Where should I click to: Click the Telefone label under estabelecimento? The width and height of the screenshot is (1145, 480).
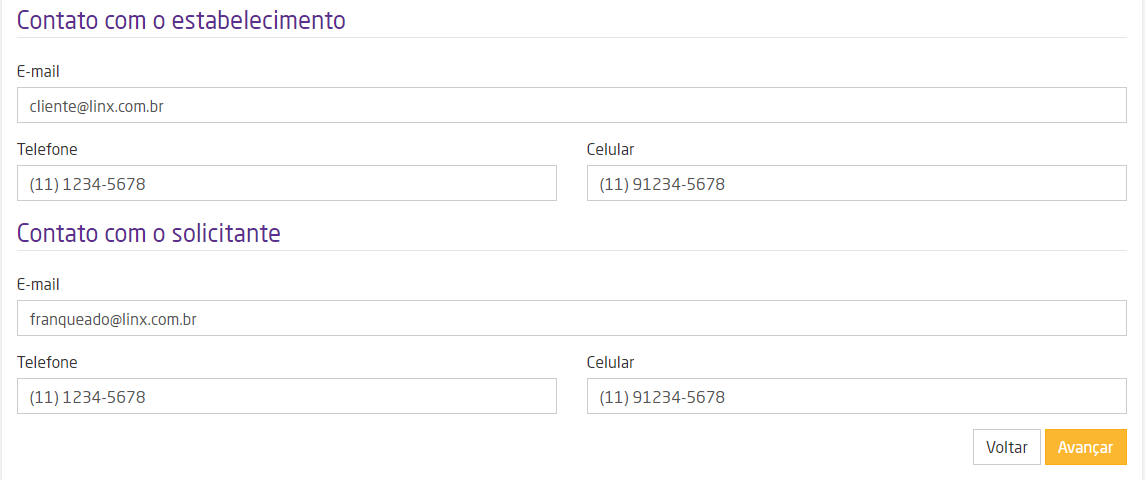tap(47, 149)
